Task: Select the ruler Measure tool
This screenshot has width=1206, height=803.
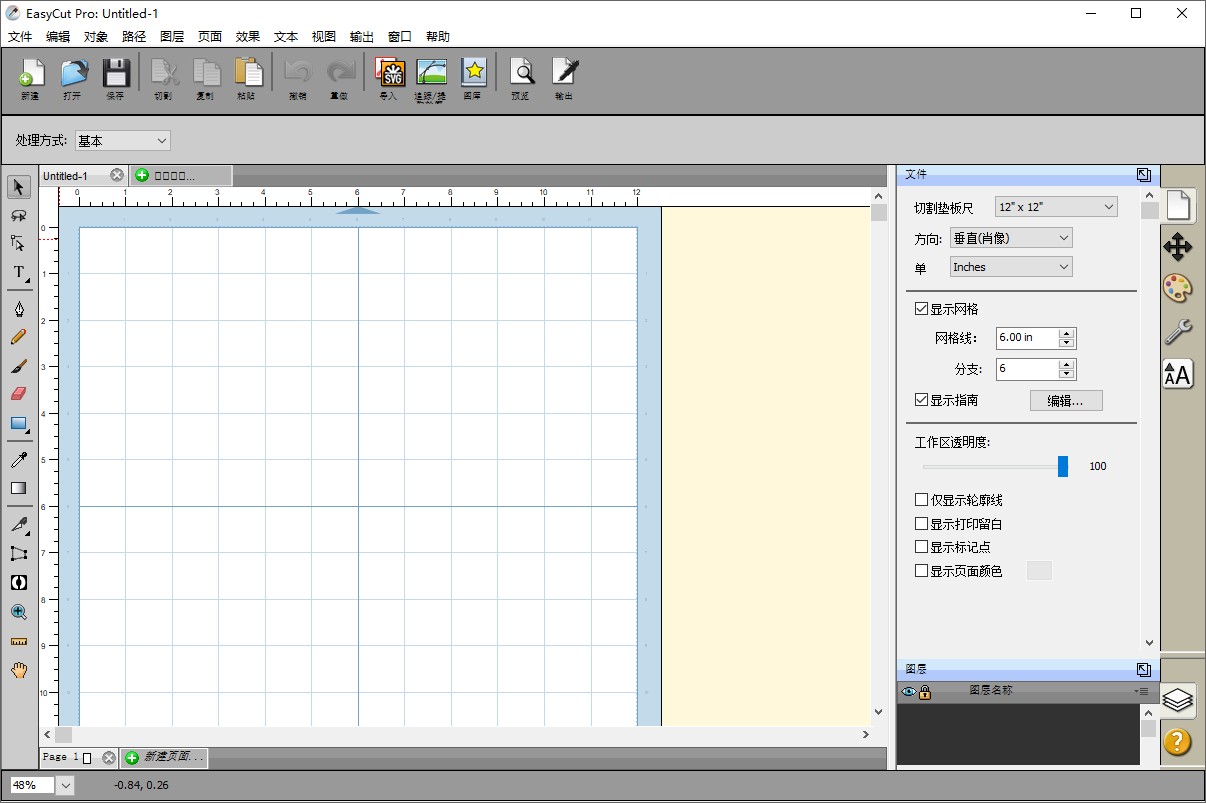Action: coord(19,641)
